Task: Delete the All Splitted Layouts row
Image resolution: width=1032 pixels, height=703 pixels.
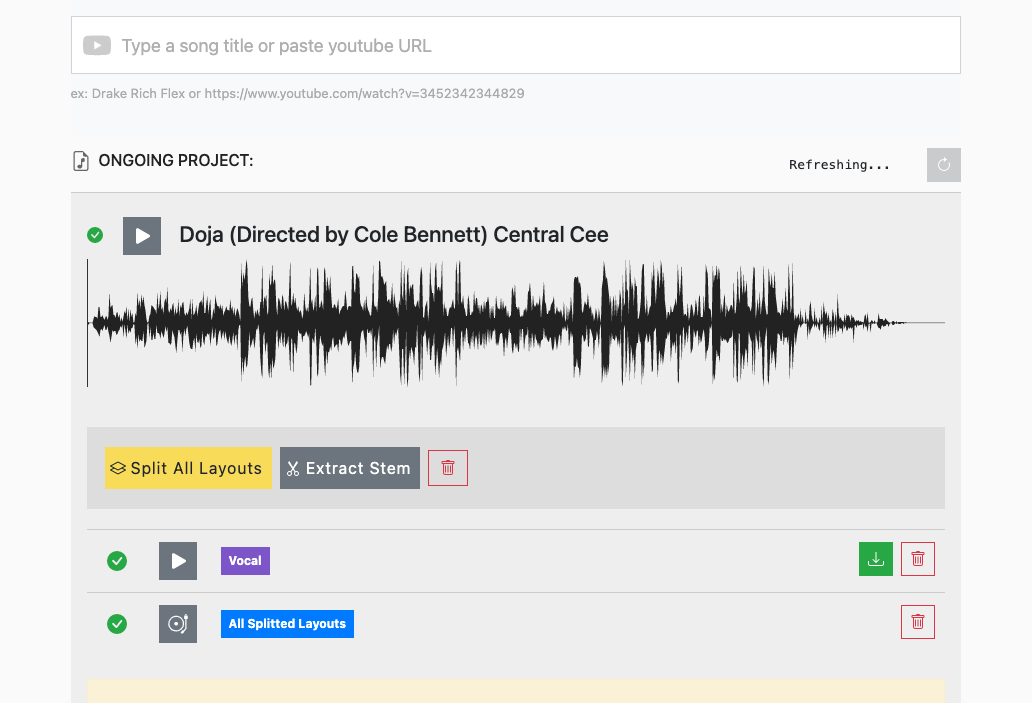Action: (917, 622)
